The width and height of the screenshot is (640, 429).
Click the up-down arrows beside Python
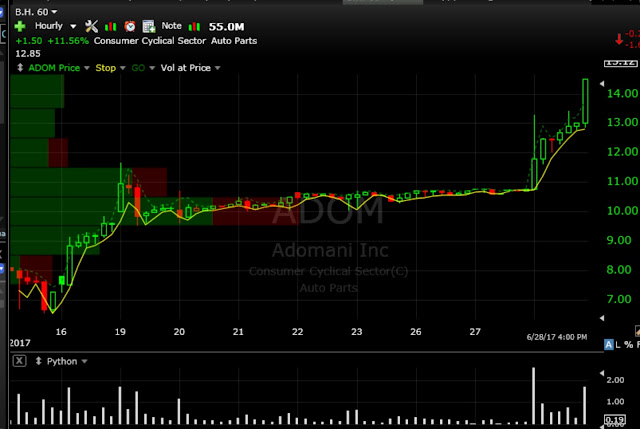coord(38,361)
